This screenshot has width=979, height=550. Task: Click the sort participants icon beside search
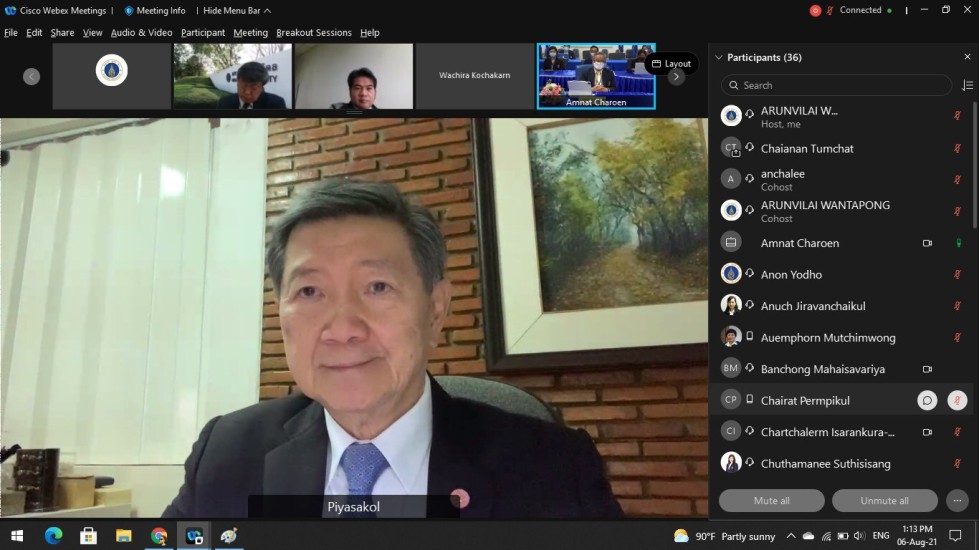click(967, 86)
